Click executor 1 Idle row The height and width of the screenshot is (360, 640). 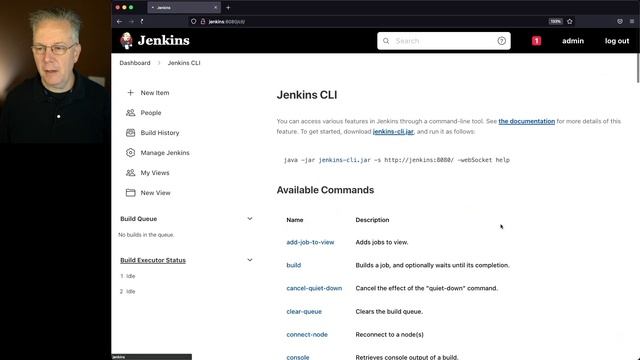click(128, 276)
